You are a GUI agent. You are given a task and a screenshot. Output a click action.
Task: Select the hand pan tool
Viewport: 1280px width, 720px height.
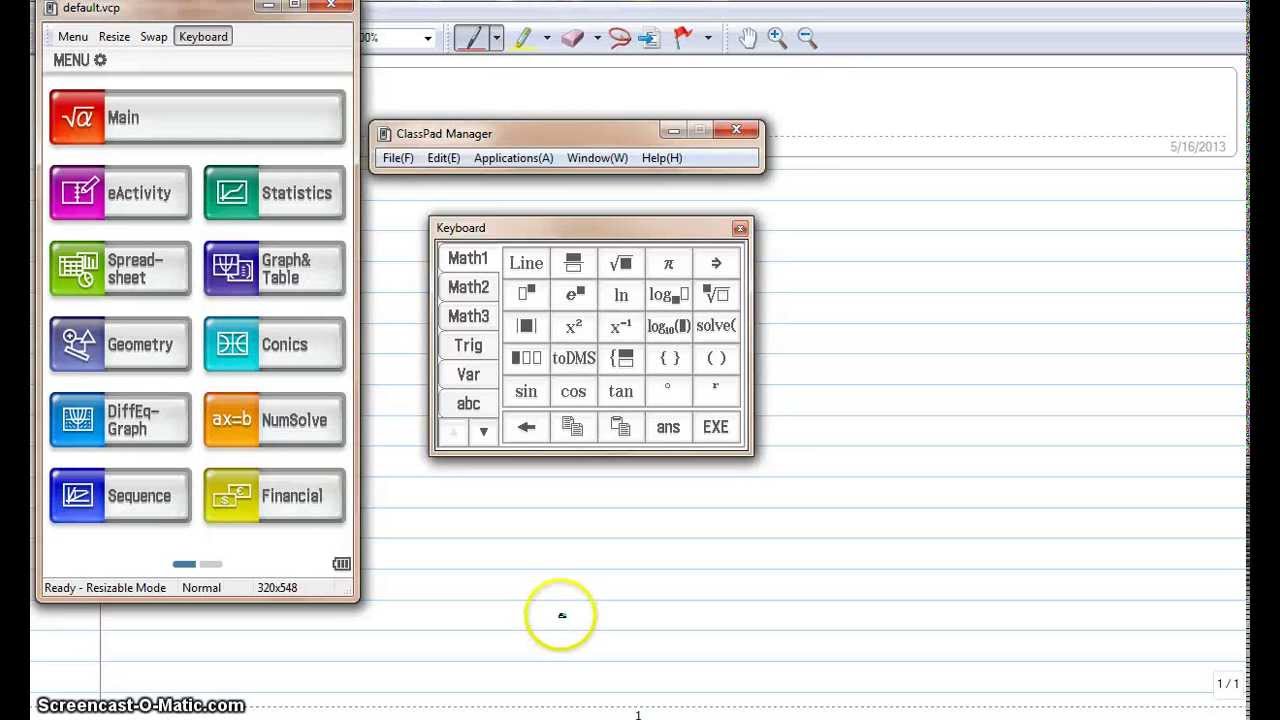(747, 38)
